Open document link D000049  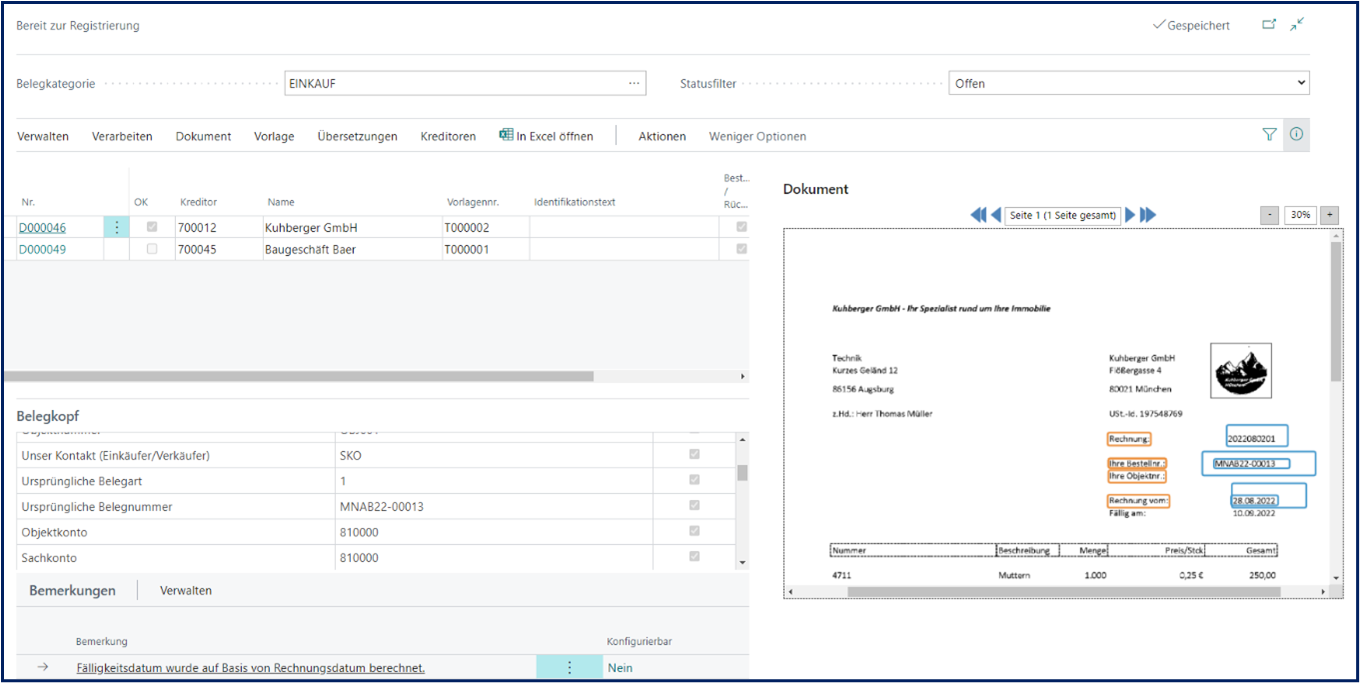tap(42, 249)
